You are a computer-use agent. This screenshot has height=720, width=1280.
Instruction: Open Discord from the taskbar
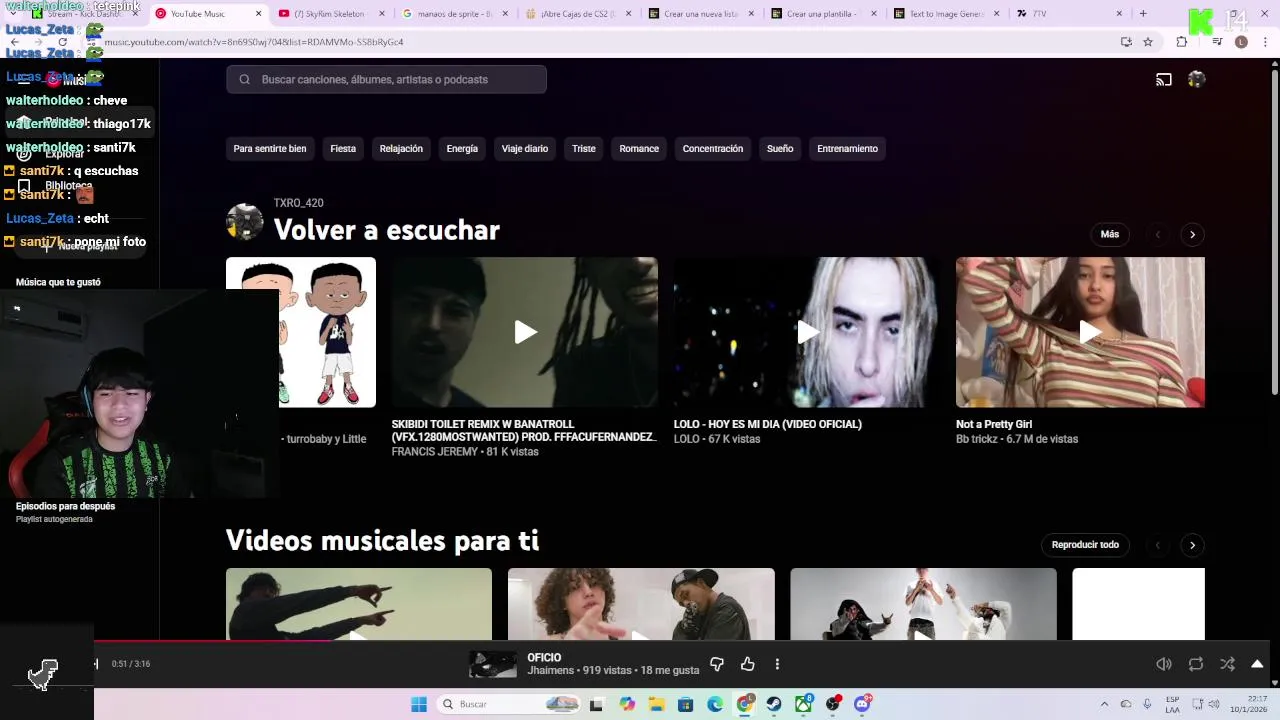point(862,704)
